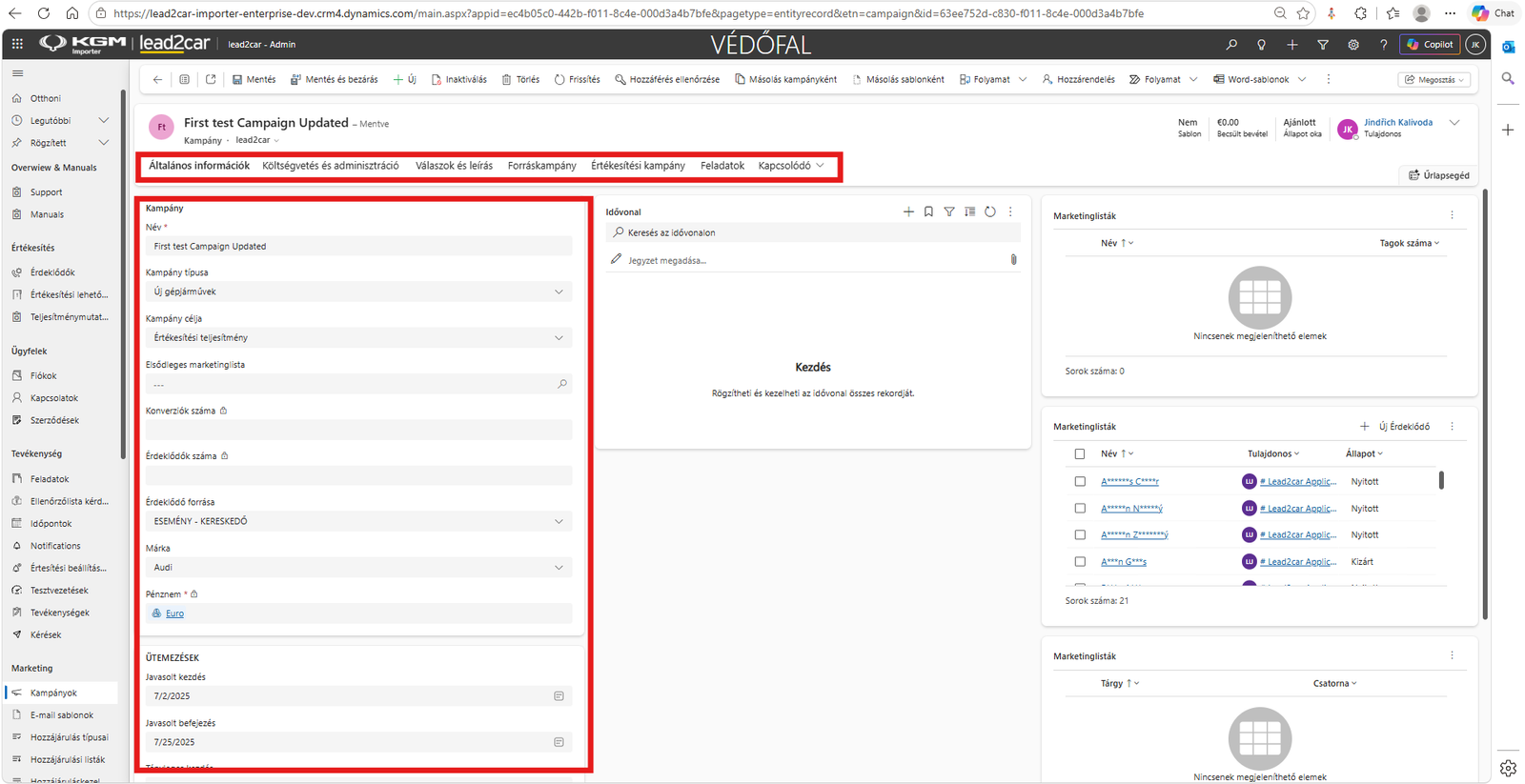Collapse the left navigation hamburger menu
This screenshot has width=1525, height=784.
(17, 73)
